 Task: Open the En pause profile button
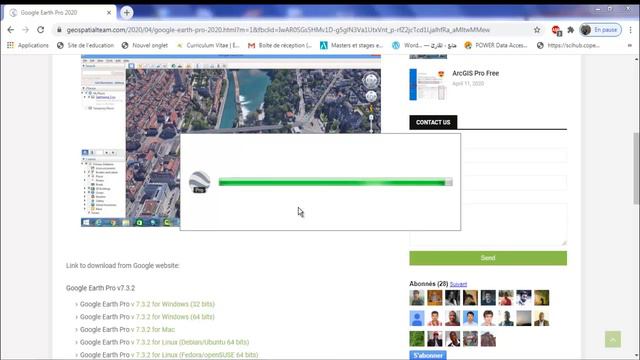pos(600,30)
